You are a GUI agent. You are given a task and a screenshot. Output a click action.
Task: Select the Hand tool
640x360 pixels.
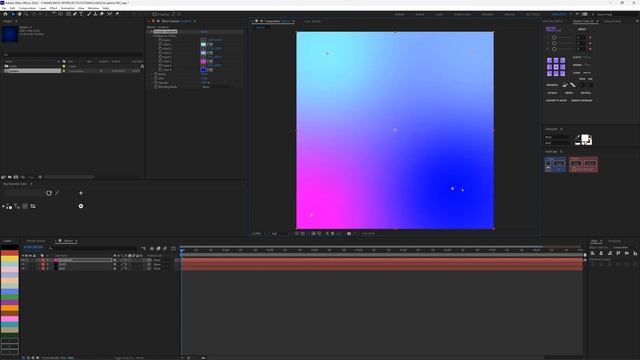19,14
